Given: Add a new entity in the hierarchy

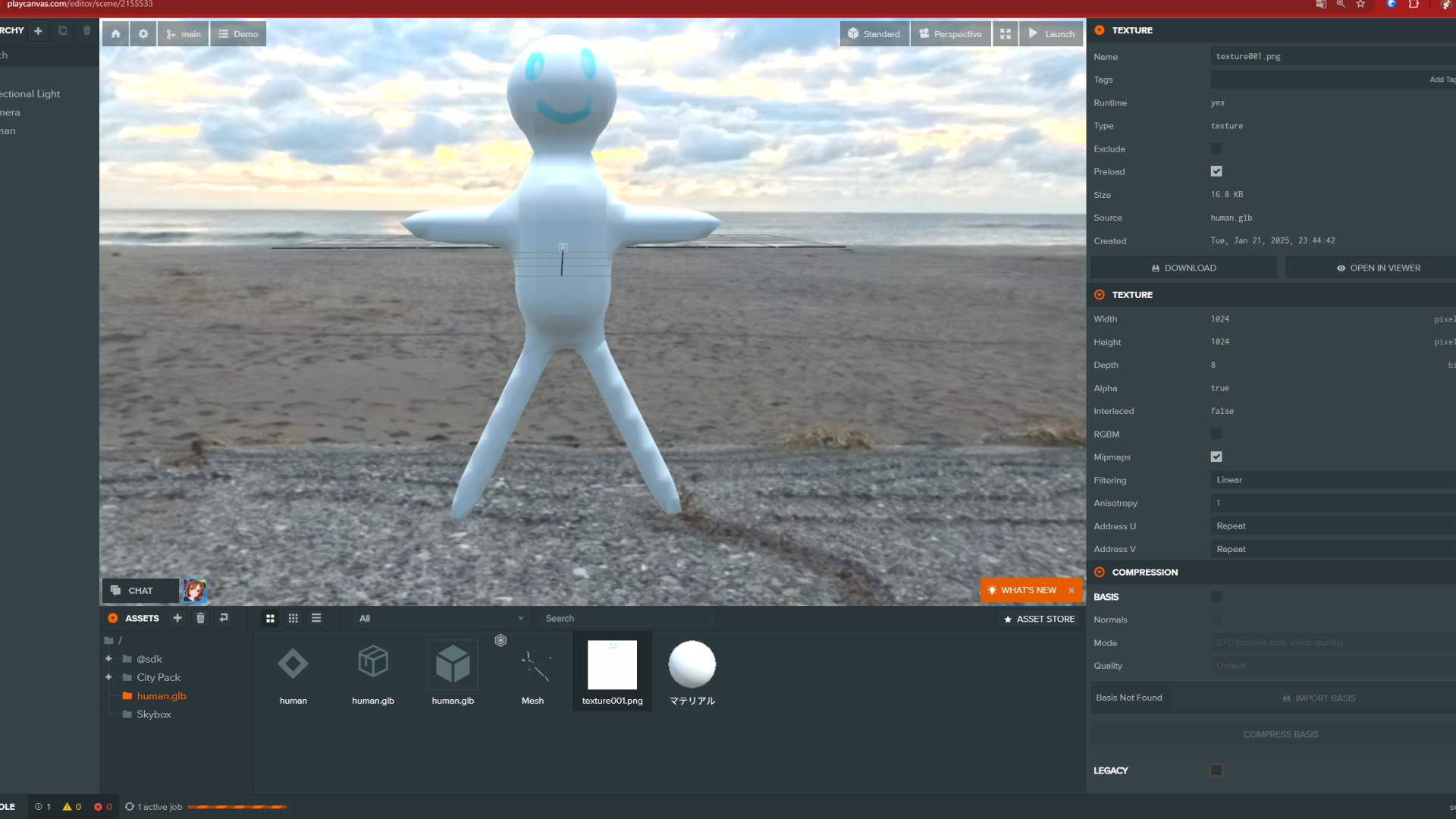Looking at the screenshot, I should [x=38, y=30].
